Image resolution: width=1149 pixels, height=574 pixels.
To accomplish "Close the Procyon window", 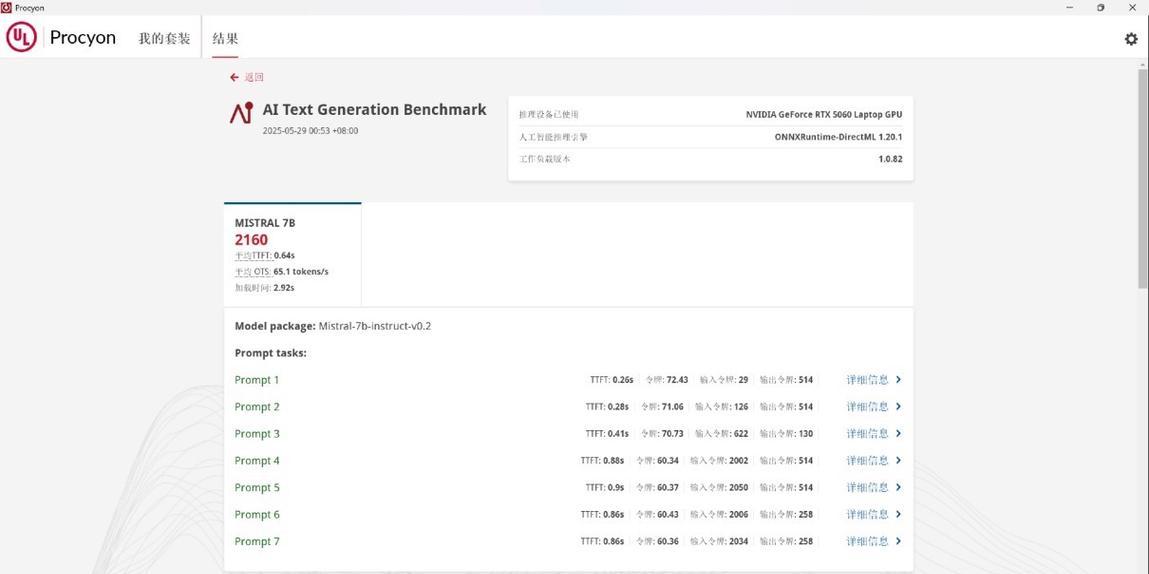I will pos(1134,7).
